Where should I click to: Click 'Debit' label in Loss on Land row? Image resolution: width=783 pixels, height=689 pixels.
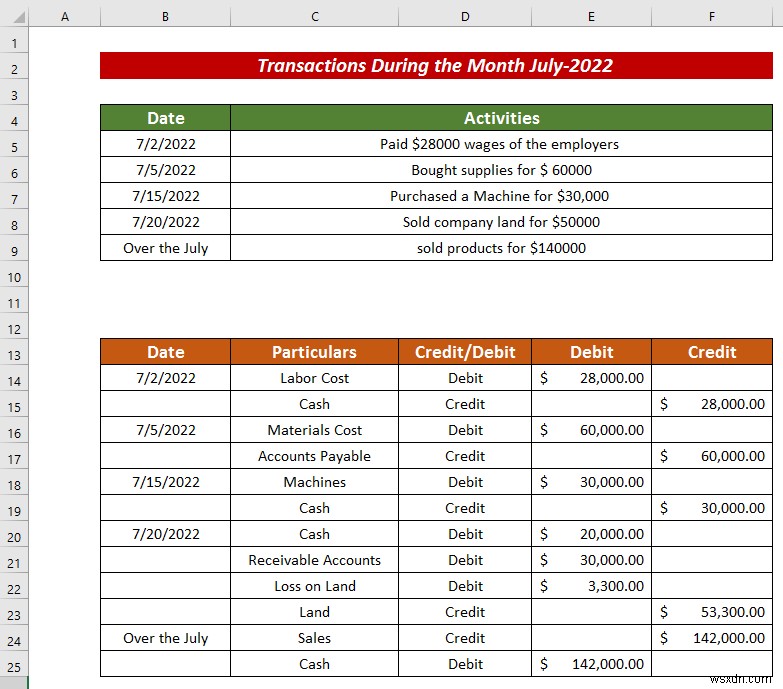pos(465,586)
